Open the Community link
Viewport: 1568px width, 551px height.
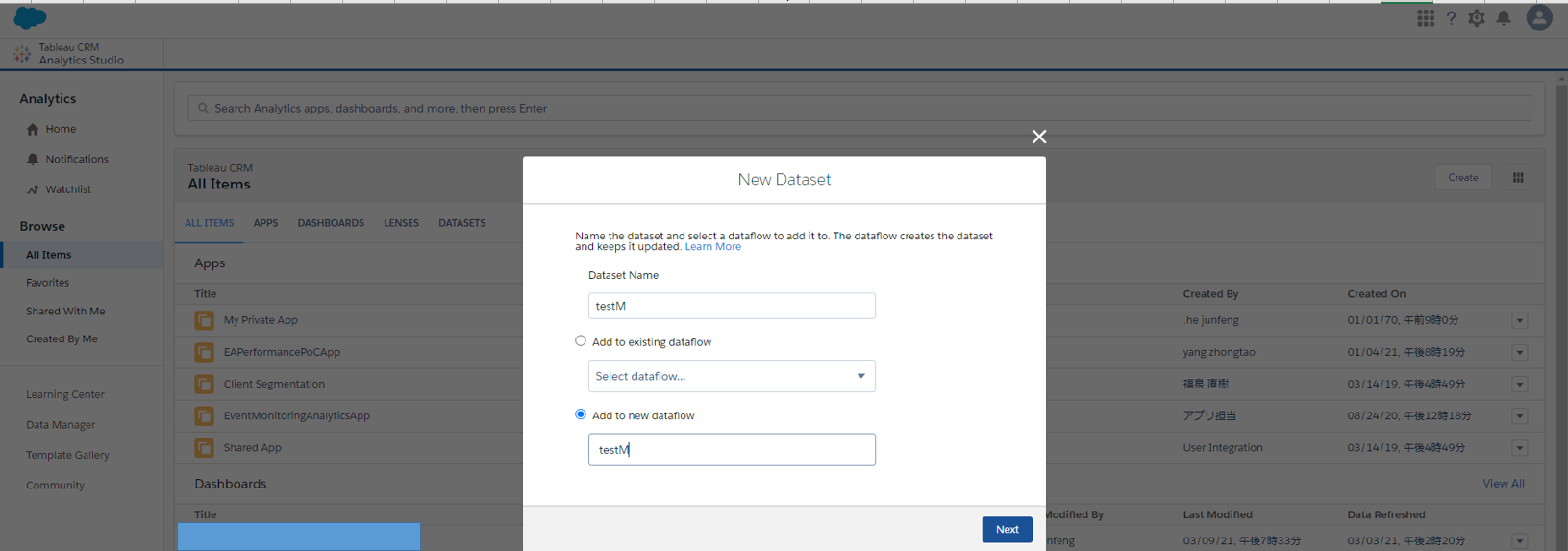[x=55, y=485]
